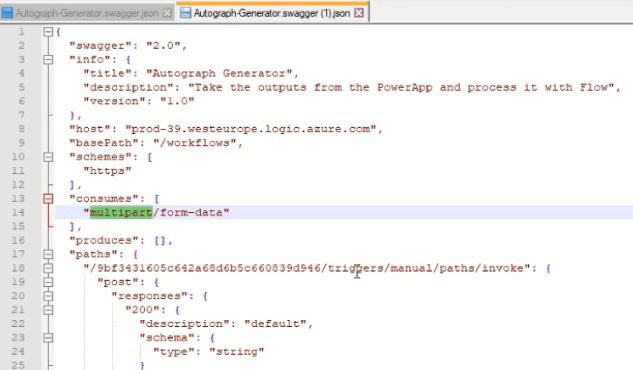
Task: Click the highlighted word multipart
Action: click(x=121, y=212)
